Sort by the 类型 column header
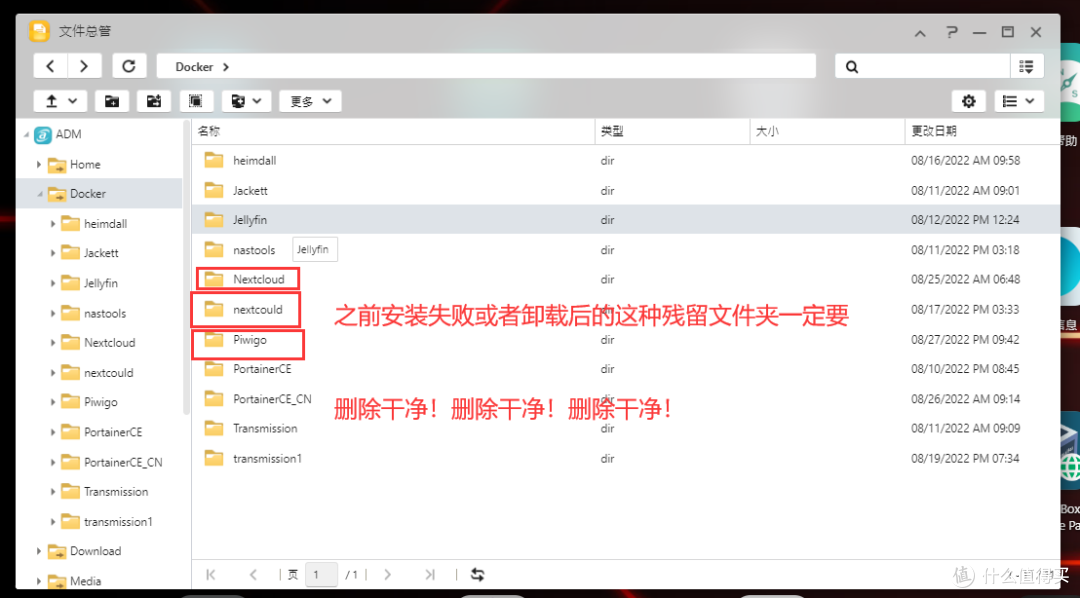This screenshot has width=1080, height=598. [x=672, y=131]
